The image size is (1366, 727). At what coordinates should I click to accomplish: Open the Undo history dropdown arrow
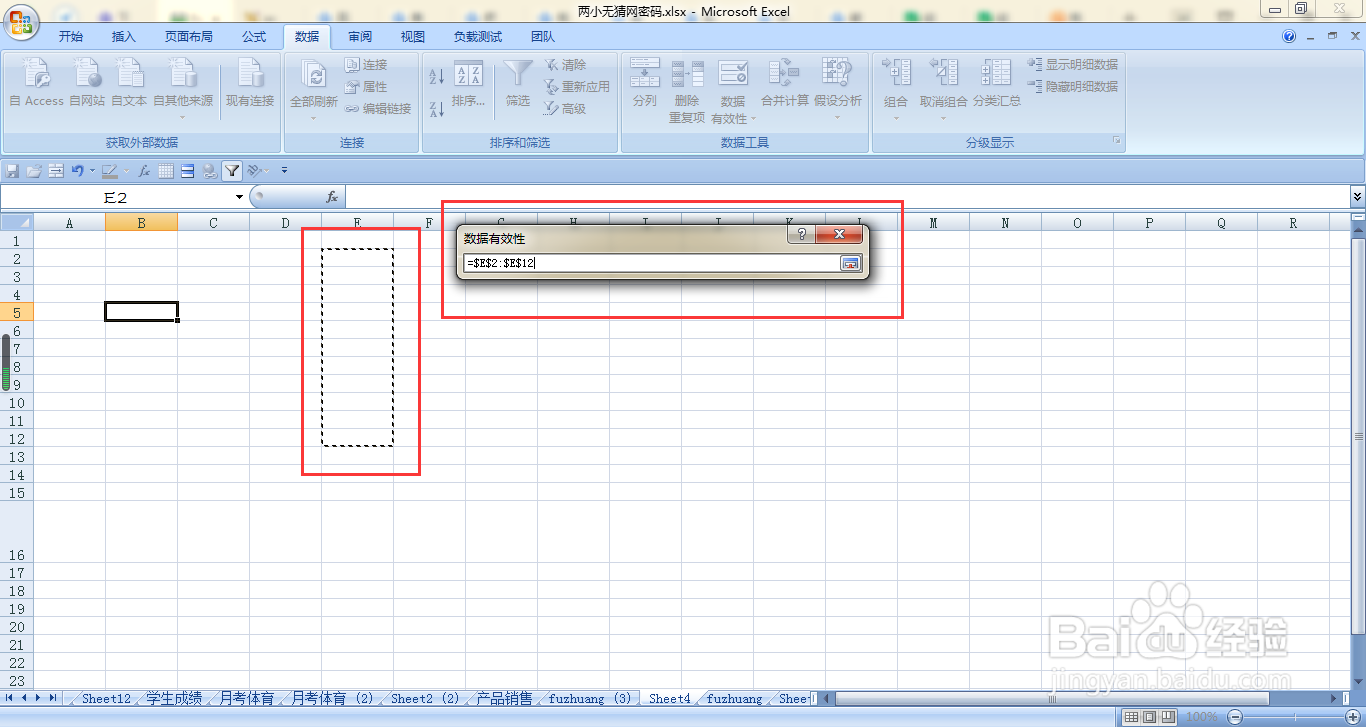click(92, 171)
